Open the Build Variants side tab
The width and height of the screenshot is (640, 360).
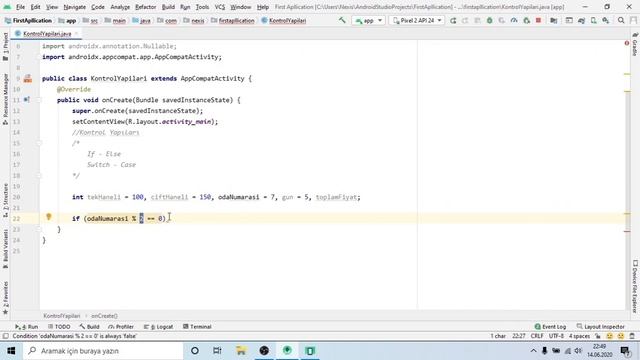[x=5, y=249]
